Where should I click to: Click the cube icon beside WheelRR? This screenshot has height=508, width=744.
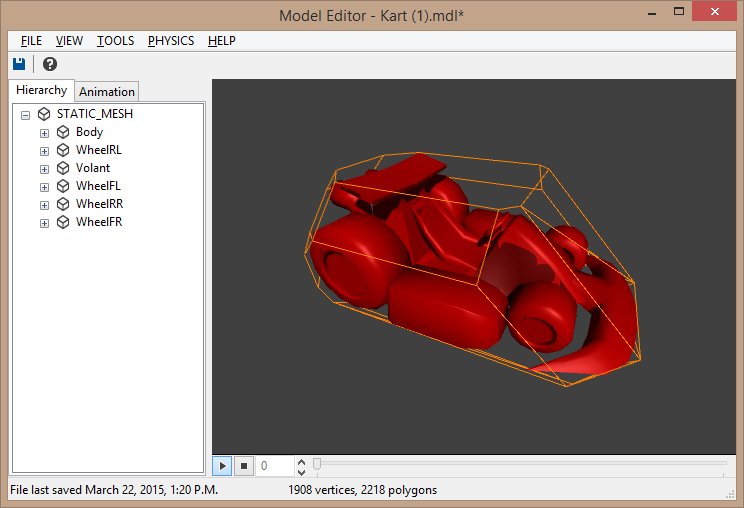(x=63, y=204)
